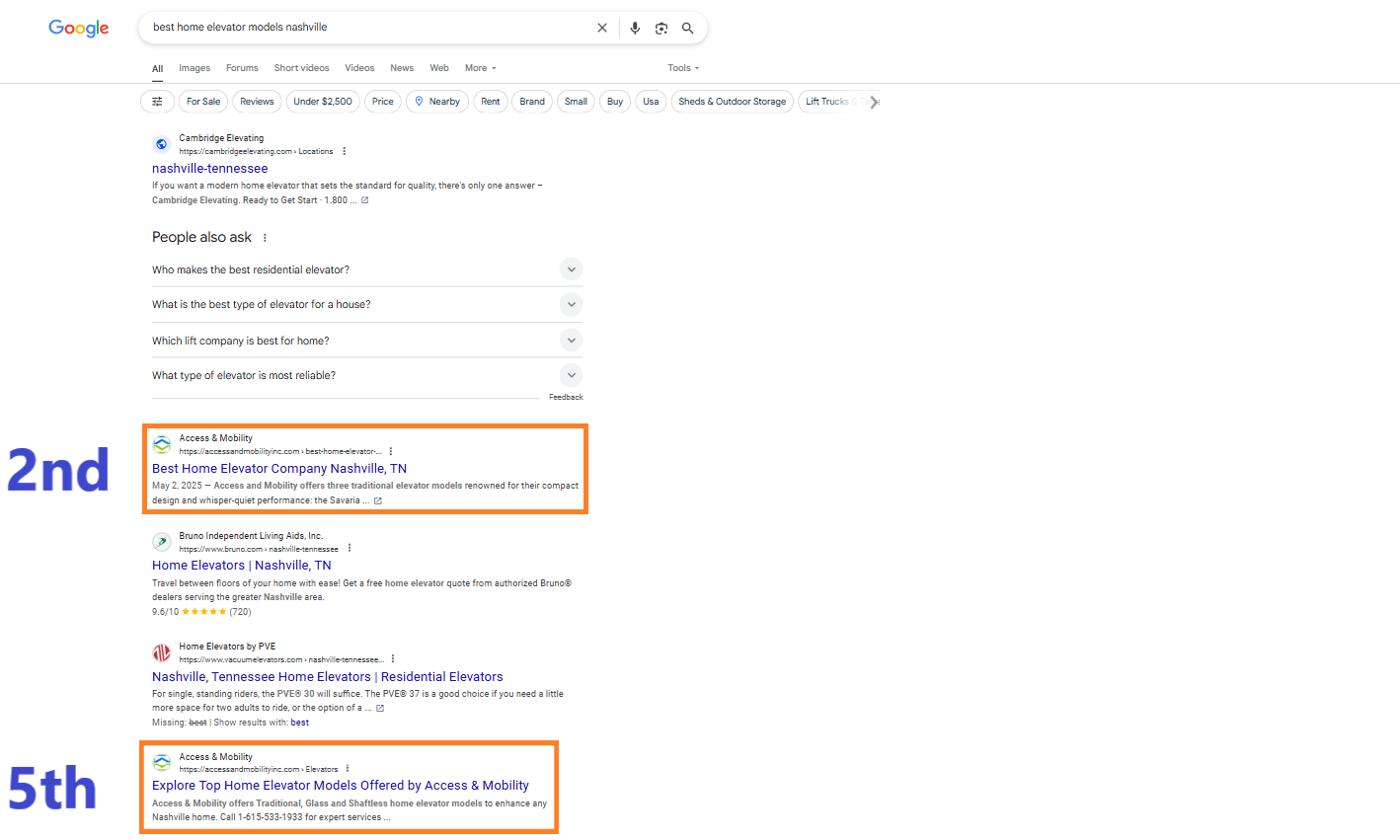
Task: Toggle the Under $2,500 filter chip
Action: (x=323, y=102)
